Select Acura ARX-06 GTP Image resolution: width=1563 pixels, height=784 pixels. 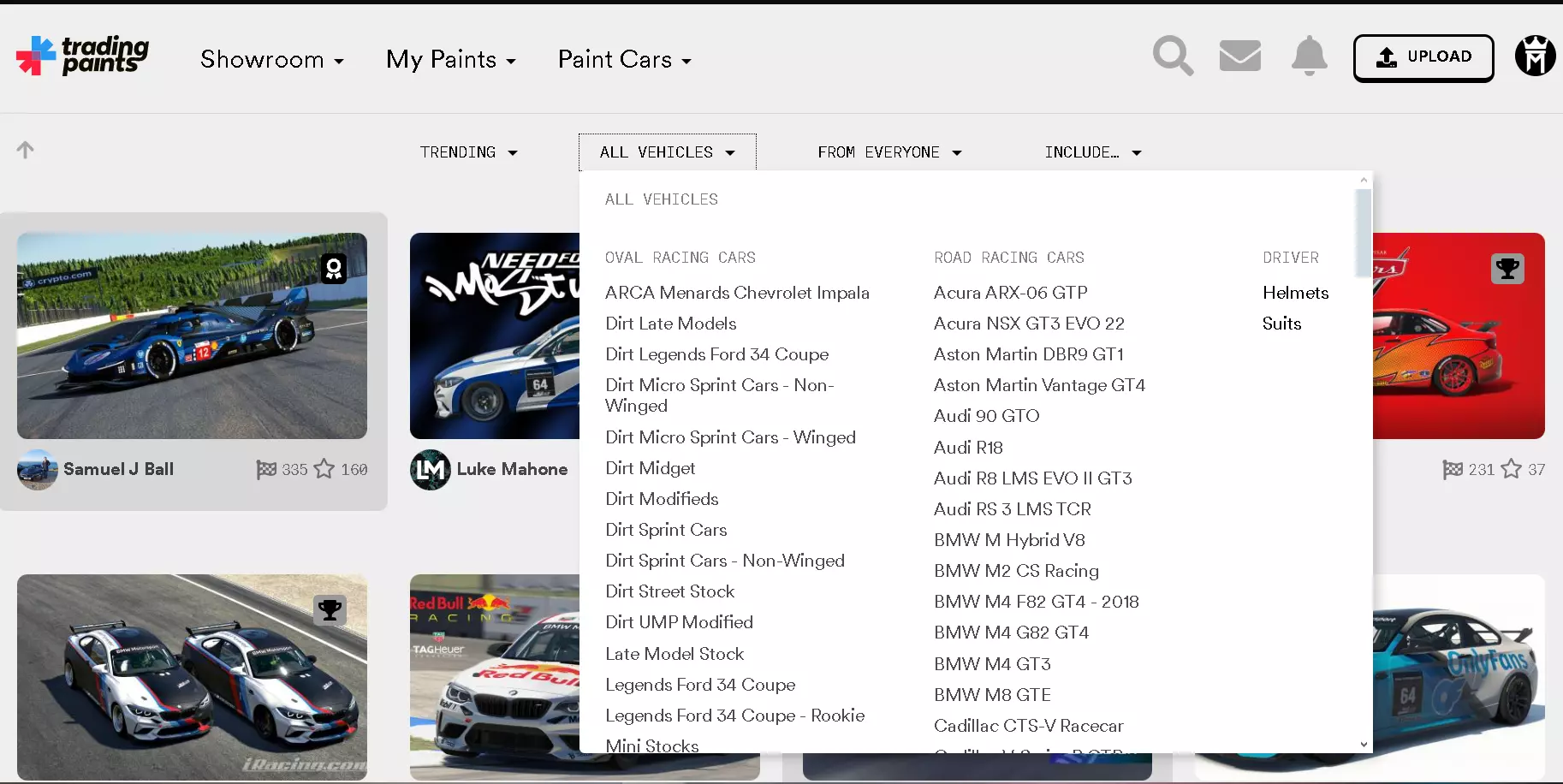[1011, 293]
